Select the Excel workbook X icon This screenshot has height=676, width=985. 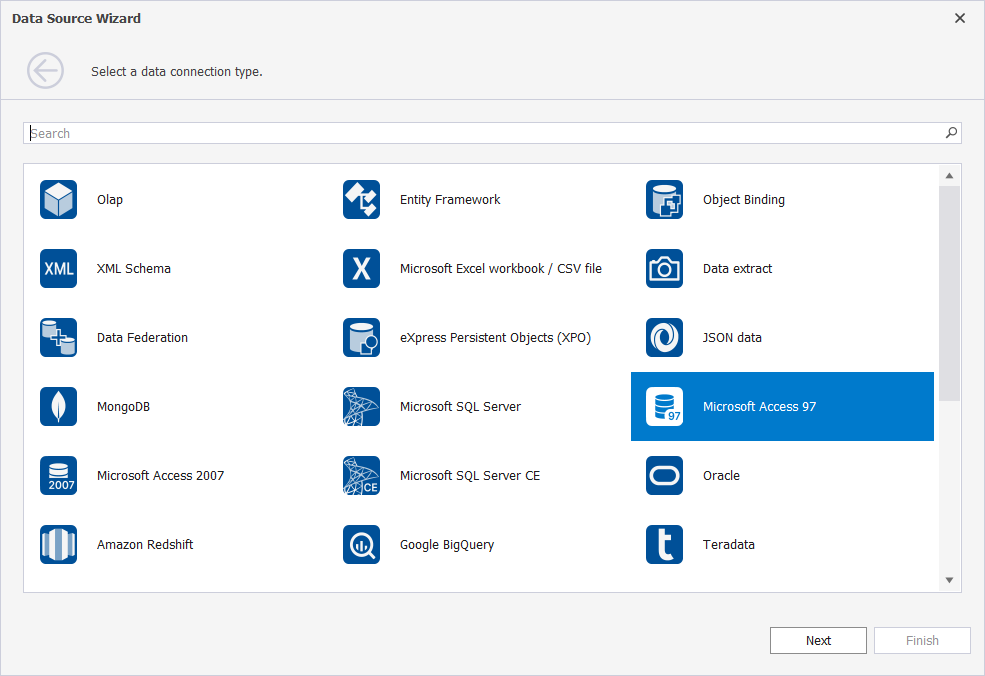(x=361, y=268)
